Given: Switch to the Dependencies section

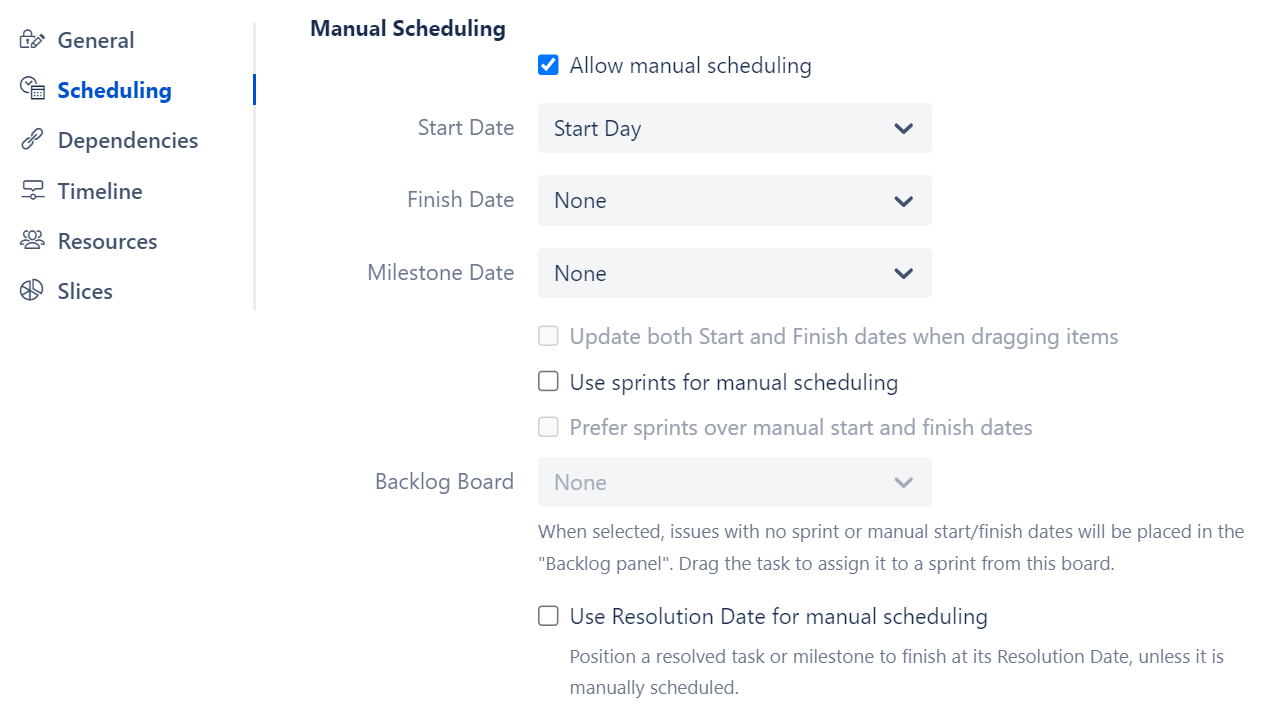Looking at the screenshot, I should 129,140.
